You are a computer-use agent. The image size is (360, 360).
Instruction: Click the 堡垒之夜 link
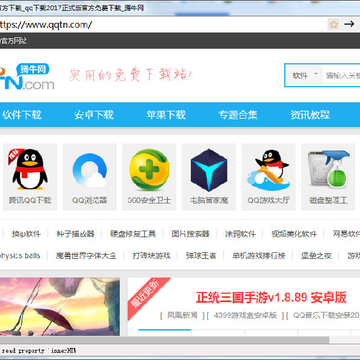coord(316,256)
